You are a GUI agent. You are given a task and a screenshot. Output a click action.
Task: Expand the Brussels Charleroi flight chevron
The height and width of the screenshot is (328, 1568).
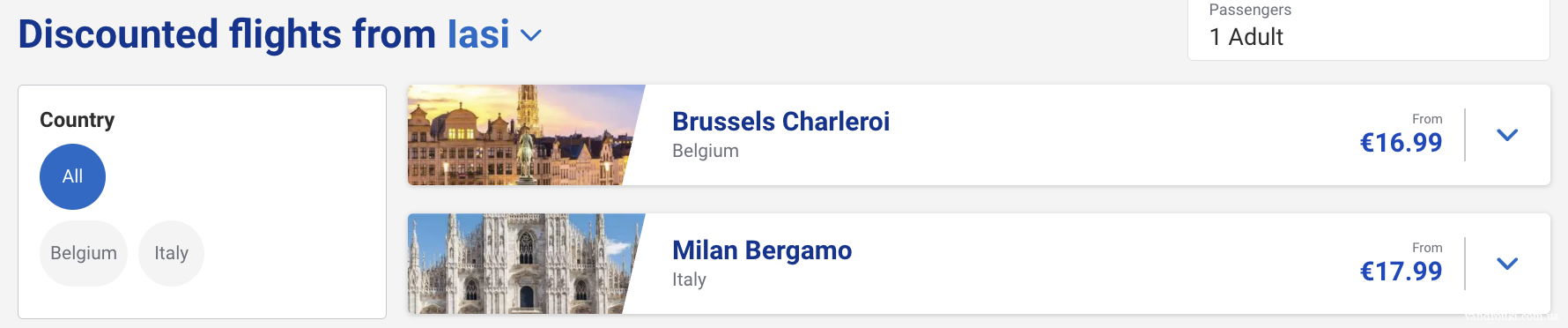coord(1507,135)
